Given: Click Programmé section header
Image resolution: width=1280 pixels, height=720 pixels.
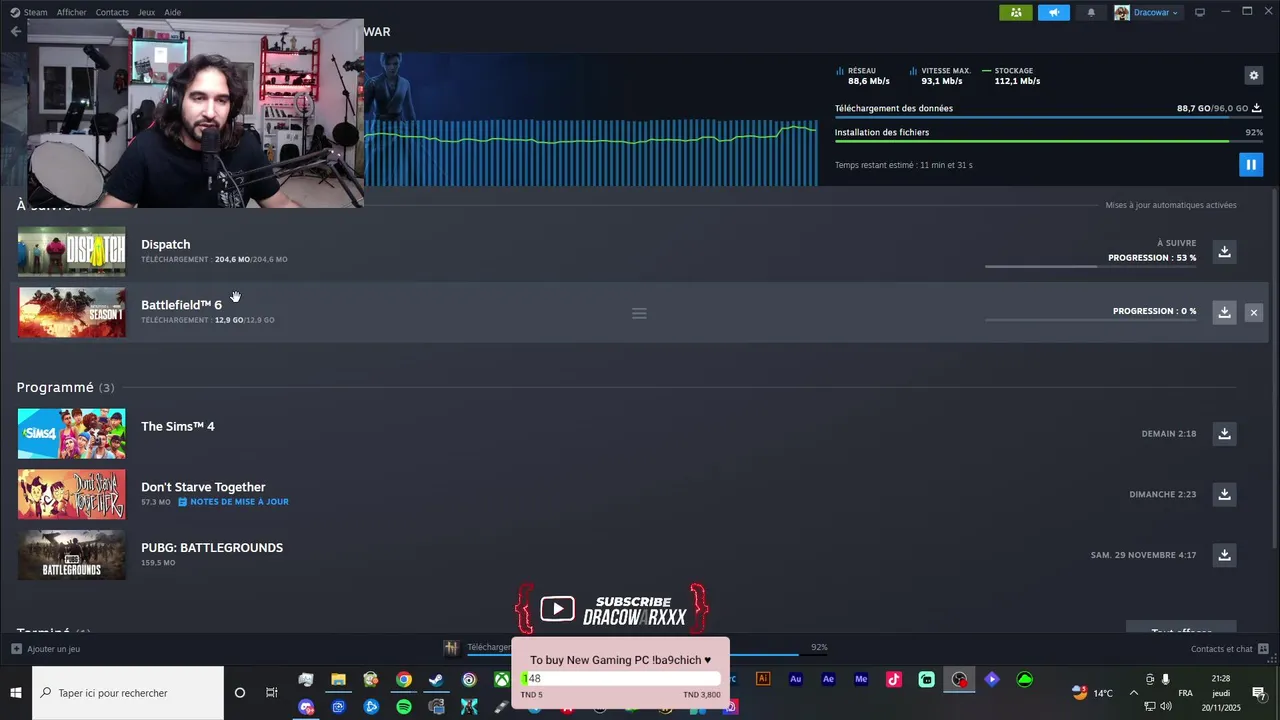Looking at the screenshot, I should click(65, 387).
